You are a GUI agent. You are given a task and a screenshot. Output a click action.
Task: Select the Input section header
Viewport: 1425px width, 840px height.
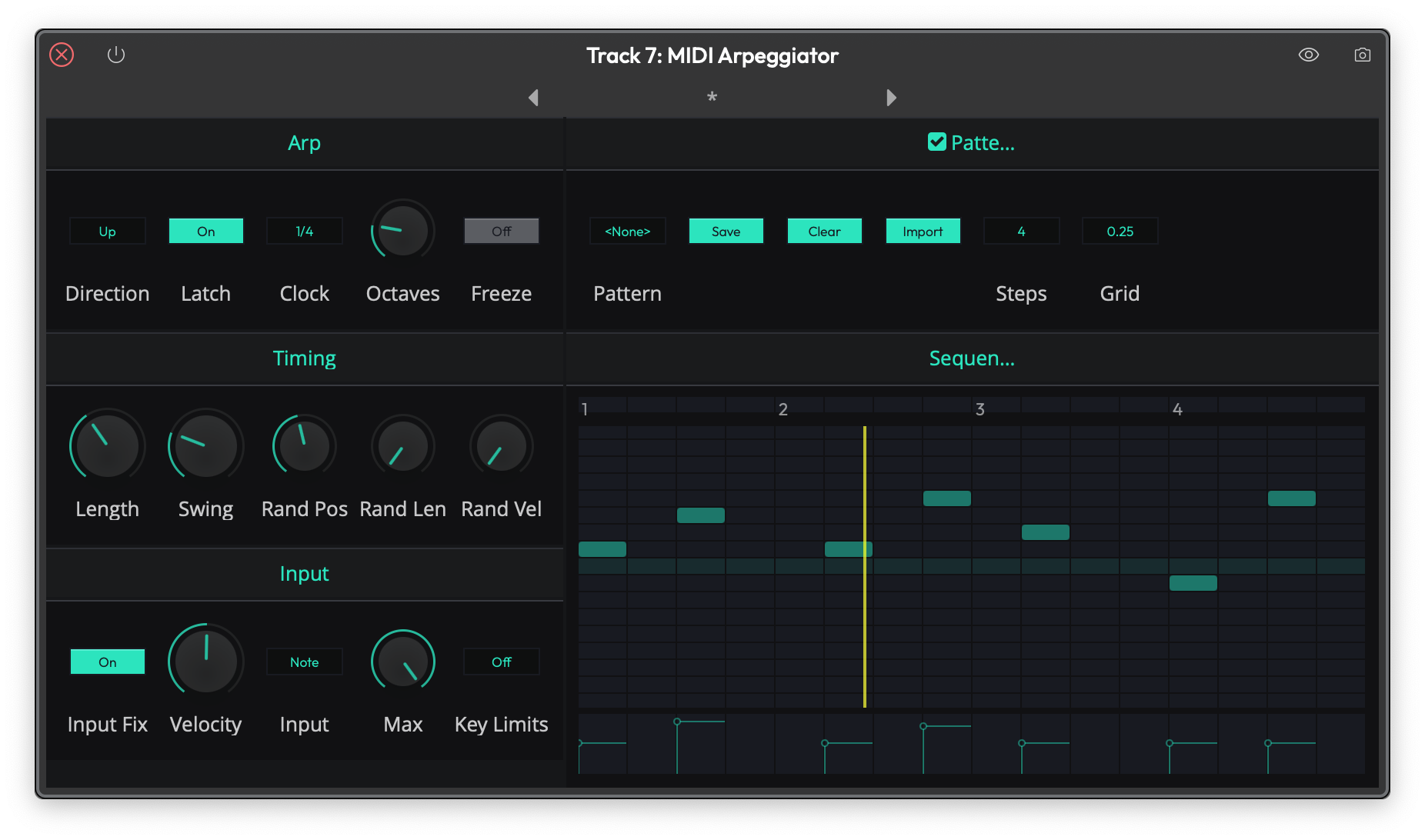coord(305,574)
